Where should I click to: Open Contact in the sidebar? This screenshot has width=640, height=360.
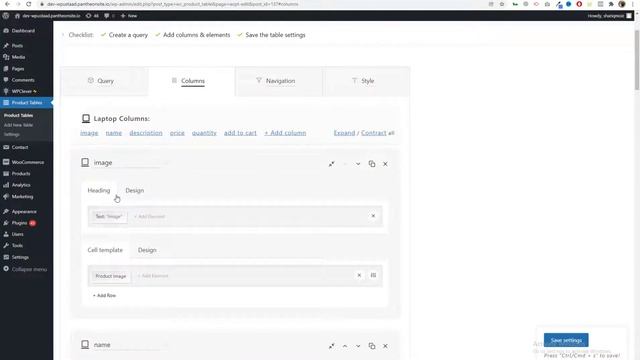click(20, 147)
